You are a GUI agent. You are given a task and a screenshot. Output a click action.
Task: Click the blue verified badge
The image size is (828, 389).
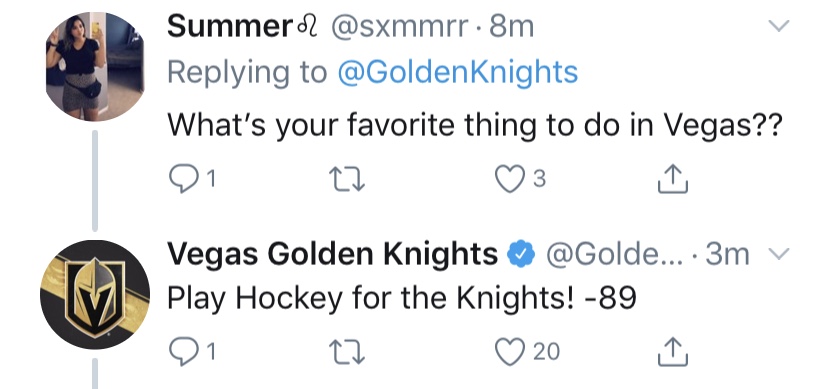click(x=521, y=254)
